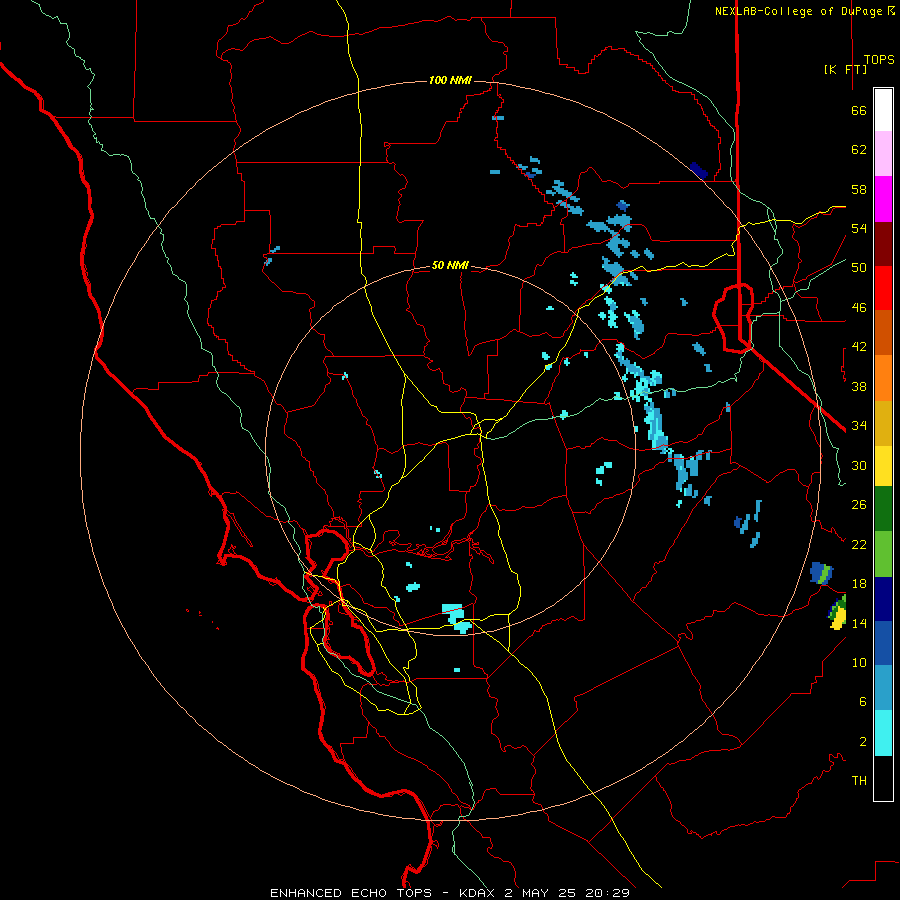
Task: Click the dark green 30 kft legend swatch
Action: 883,509
